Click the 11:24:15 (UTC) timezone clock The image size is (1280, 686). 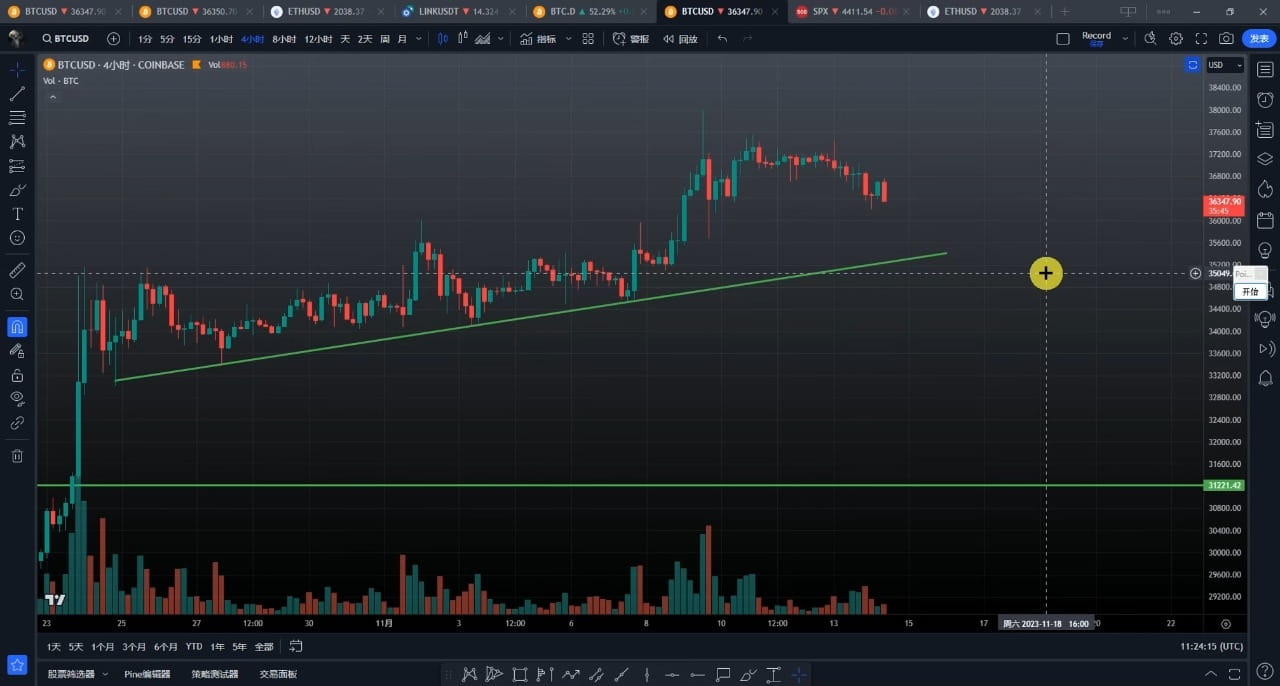[x=1212, y=646]
